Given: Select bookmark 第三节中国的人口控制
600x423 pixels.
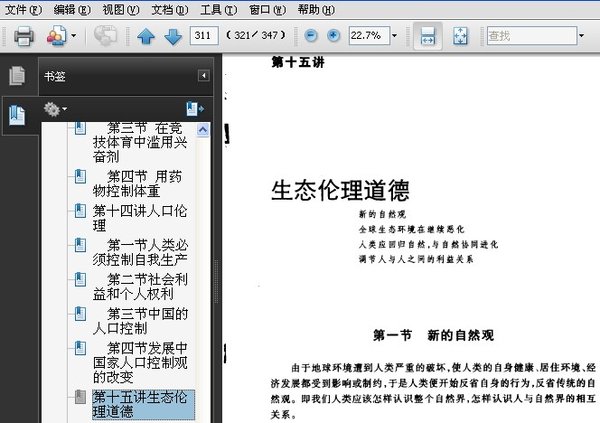Looking at the screenshot, I should [x=140, y=321].
